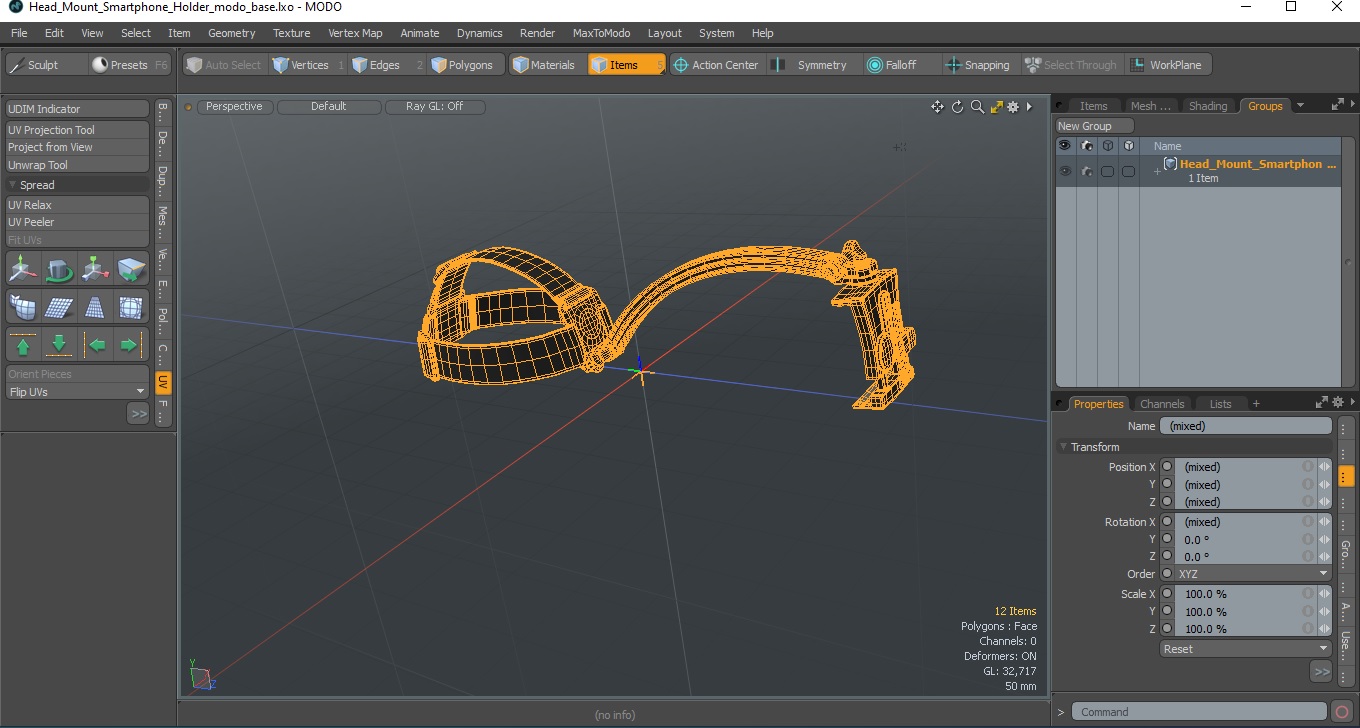
Task: Open the Flip UVs dropdown
Action: (77, 392)
